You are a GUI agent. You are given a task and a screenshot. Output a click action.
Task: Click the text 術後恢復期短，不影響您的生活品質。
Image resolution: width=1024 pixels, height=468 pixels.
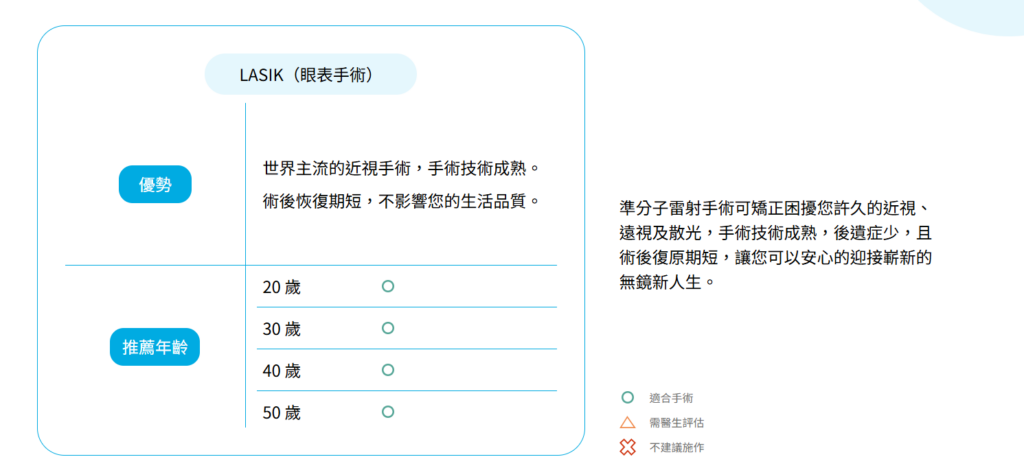pyautogui.click(x=402, y=201)
